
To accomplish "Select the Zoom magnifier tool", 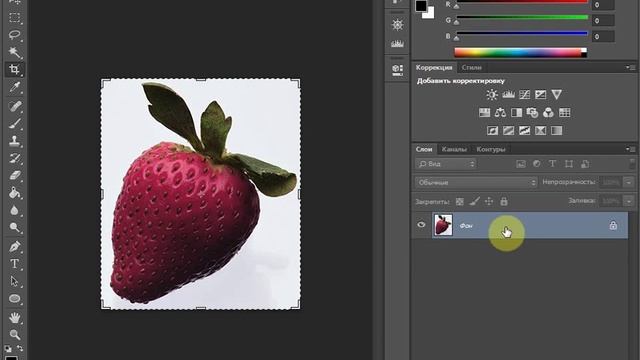I will point(15,335).
